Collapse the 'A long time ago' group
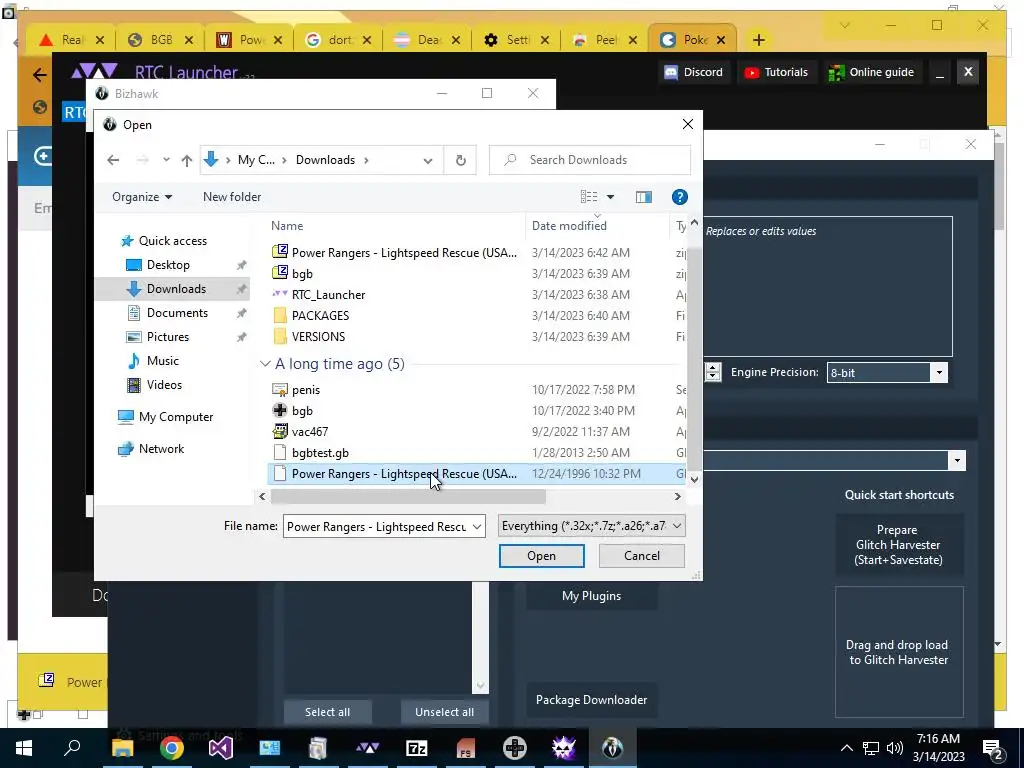The height and width of the screenshot is (768, 1024). (265, 364)
